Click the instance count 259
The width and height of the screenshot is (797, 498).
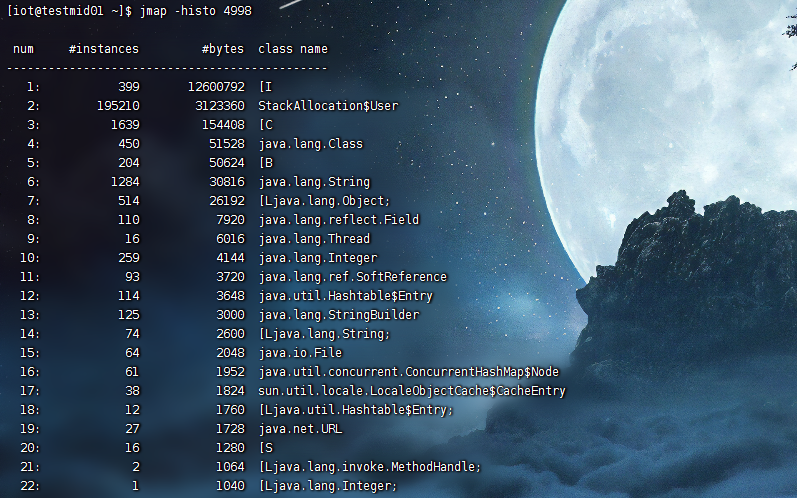[x=129, y=258]
